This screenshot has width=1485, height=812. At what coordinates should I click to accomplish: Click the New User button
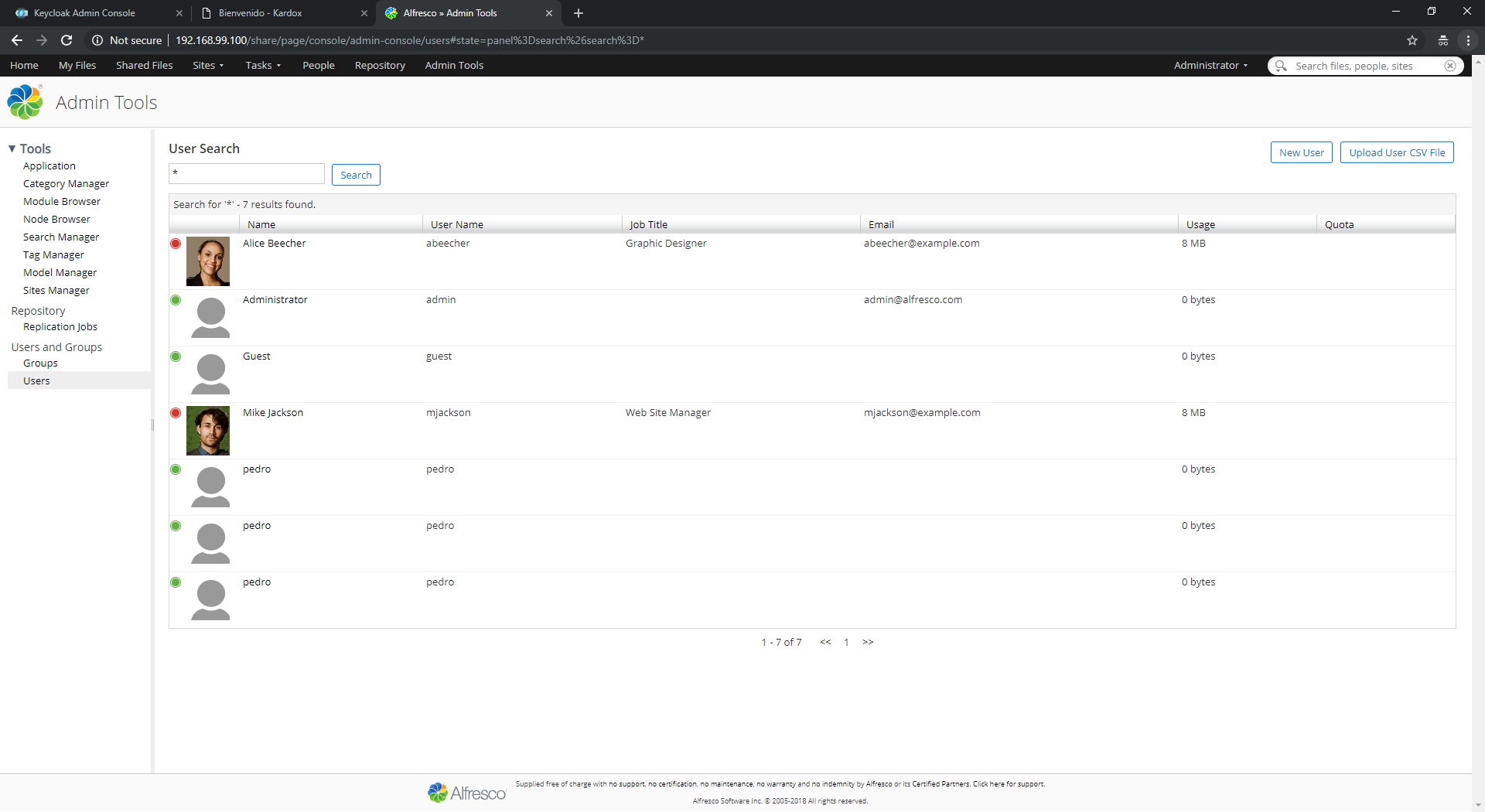click(1301, 152)
